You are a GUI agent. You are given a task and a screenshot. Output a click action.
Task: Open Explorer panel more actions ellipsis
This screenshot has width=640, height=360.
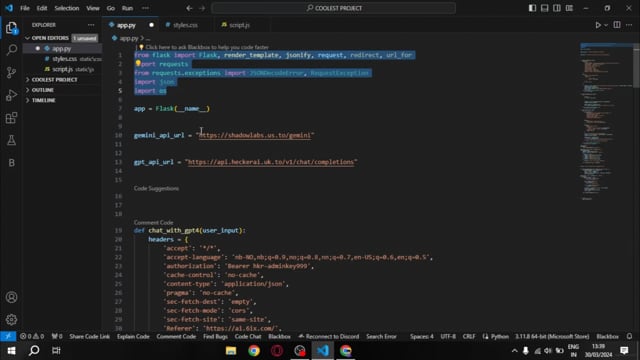[x=91, y=25]
